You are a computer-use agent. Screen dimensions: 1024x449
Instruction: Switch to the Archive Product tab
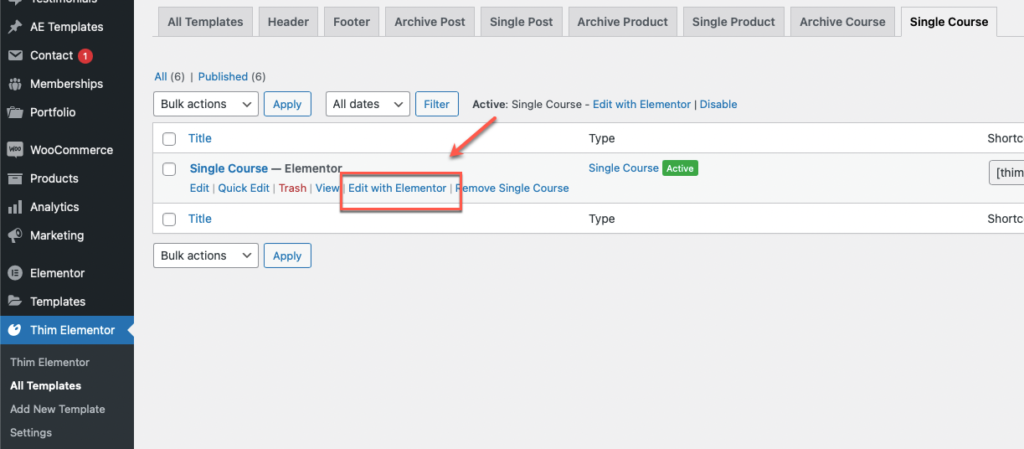(622, 22)
